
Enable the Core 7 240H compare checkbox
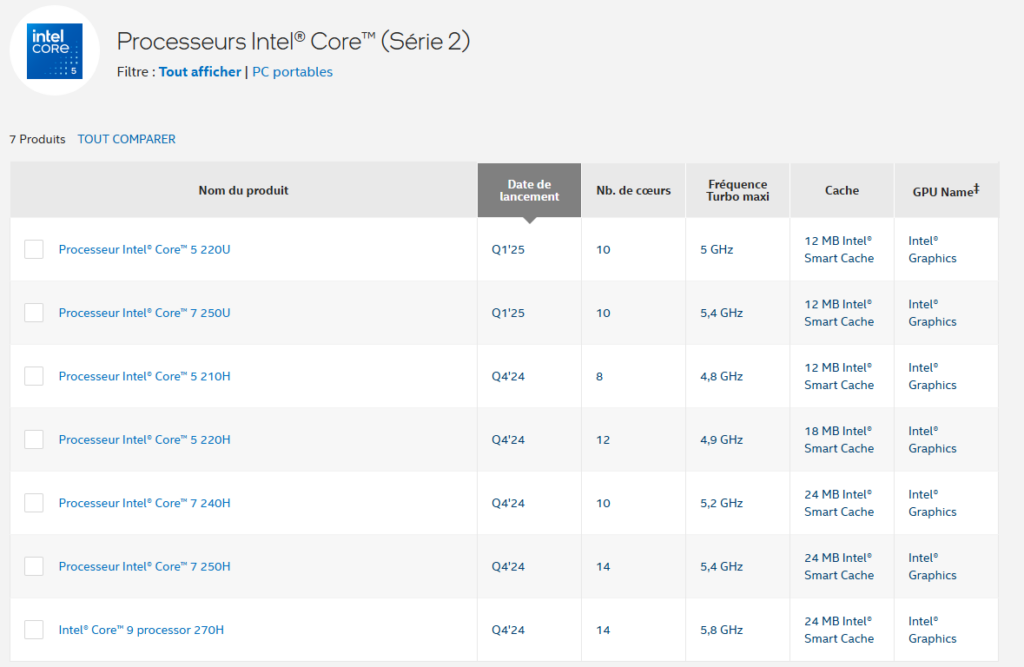pos(34,502)
